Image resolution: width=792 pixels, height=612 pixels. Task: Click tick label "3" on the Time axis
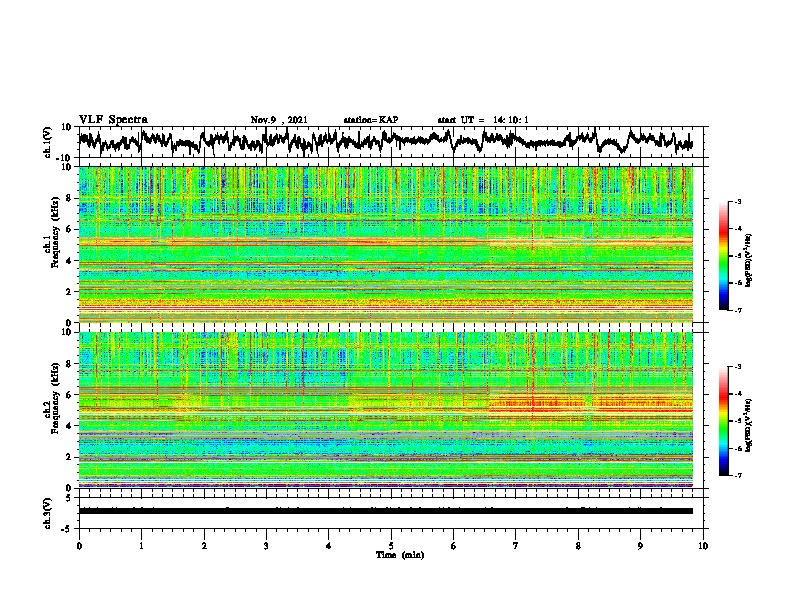point(266,546)
